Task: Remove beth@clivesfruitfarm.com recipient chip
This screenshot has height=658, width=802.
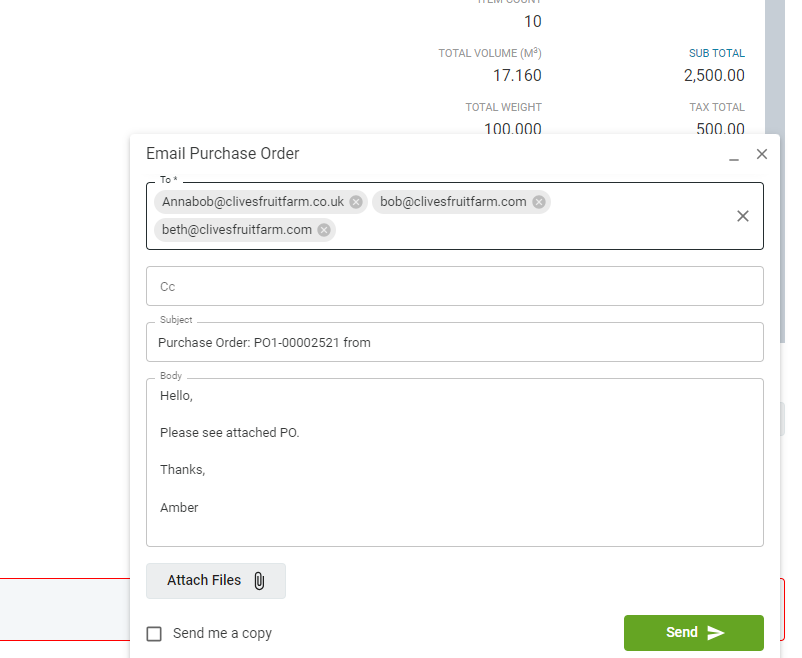Action: (x=324, y=230)
